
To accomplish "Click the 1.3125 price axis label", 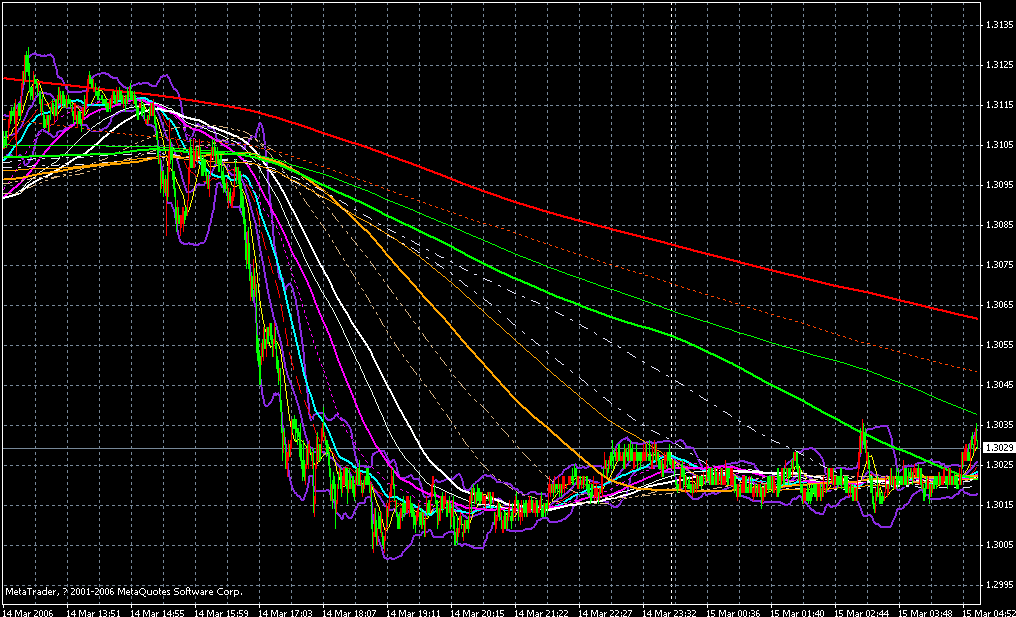I will click(999, 65).
